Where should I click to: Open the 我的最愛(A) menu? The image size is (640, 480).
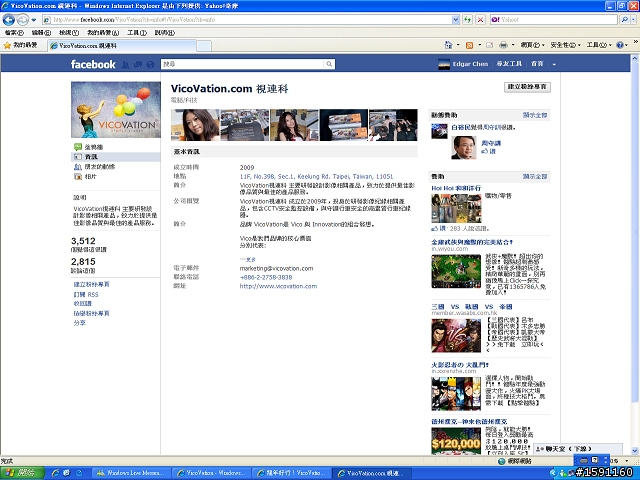(103, 33)
